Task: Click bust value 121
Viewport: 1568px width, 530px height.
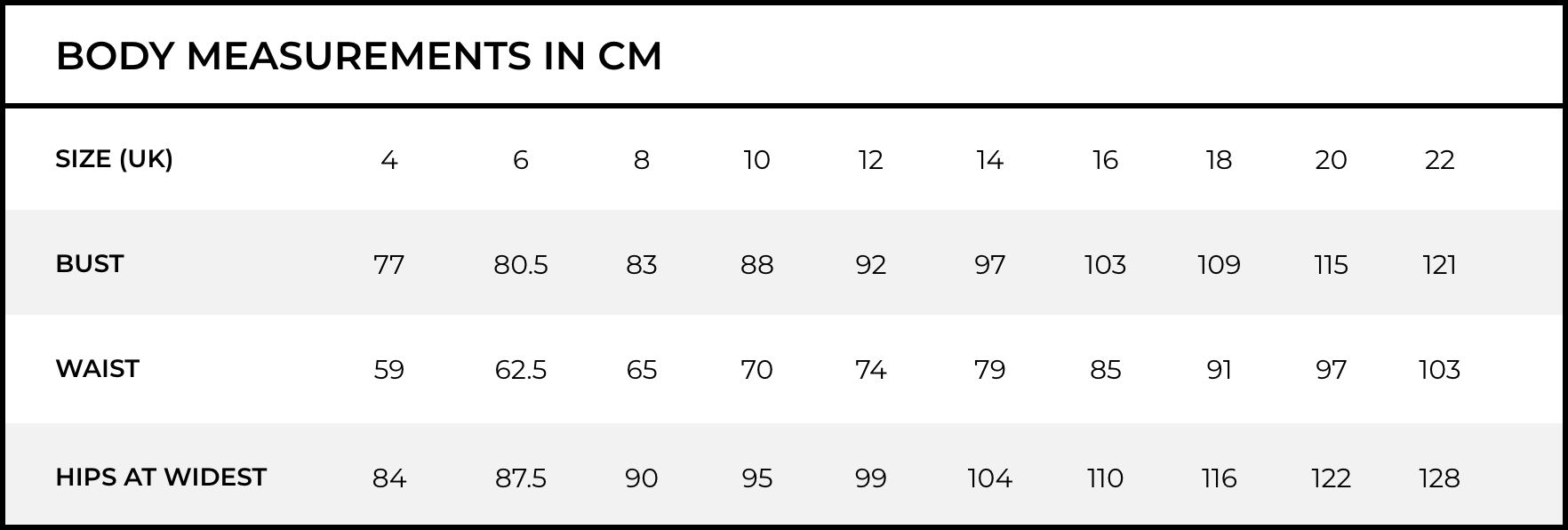Action: 1440,265
